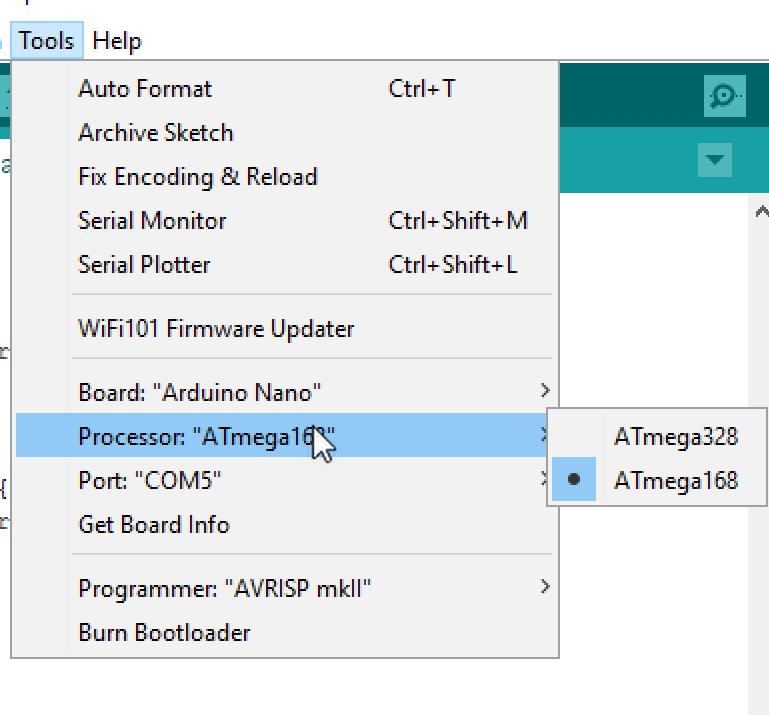The height and width of the screenshot is (715, 769).
Task: Open the Help menu
Action: [x=117, y=40]
